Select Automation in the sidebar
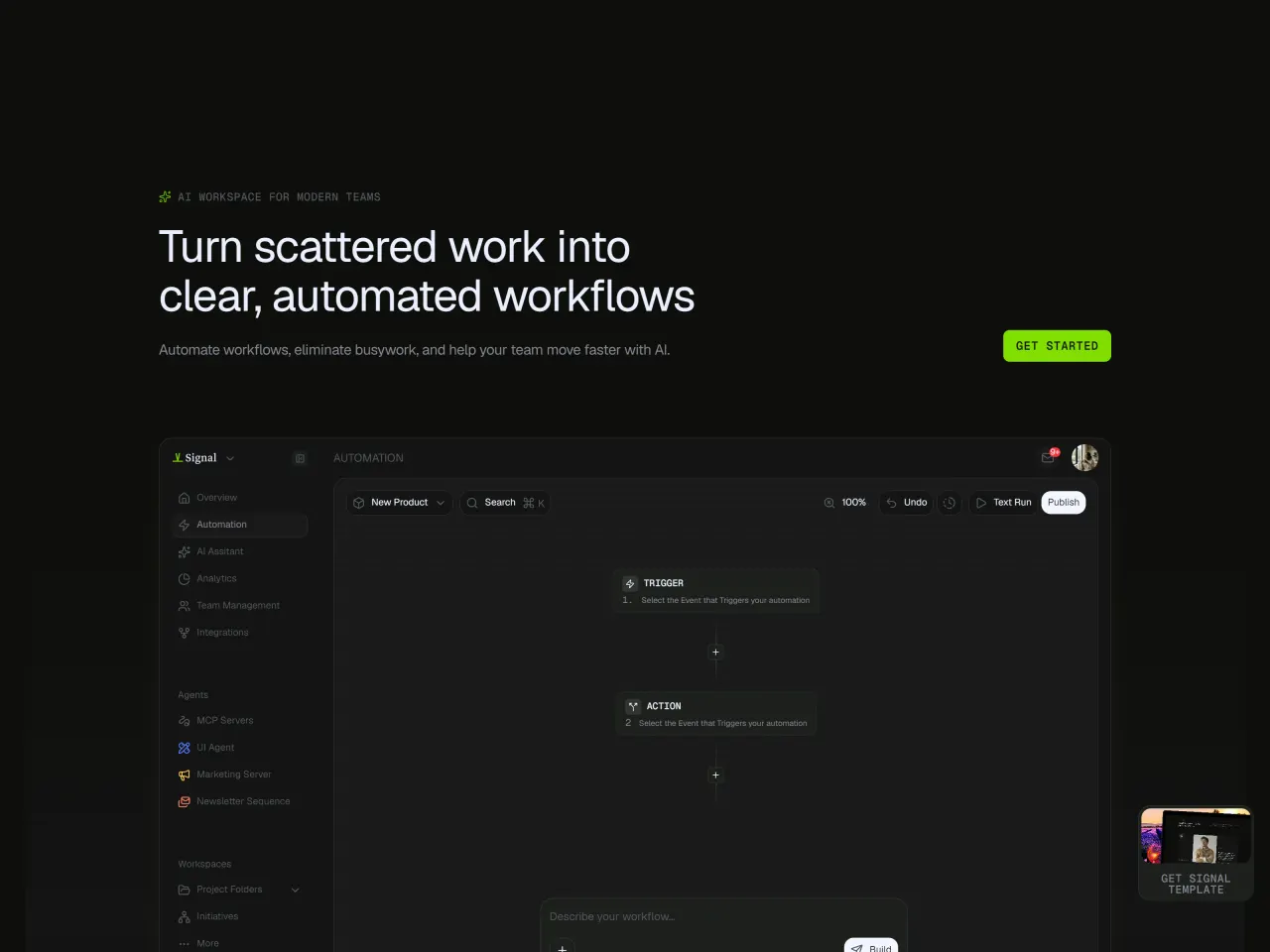This screenshot has height=952, width=1270. click(x=239, y=525)
